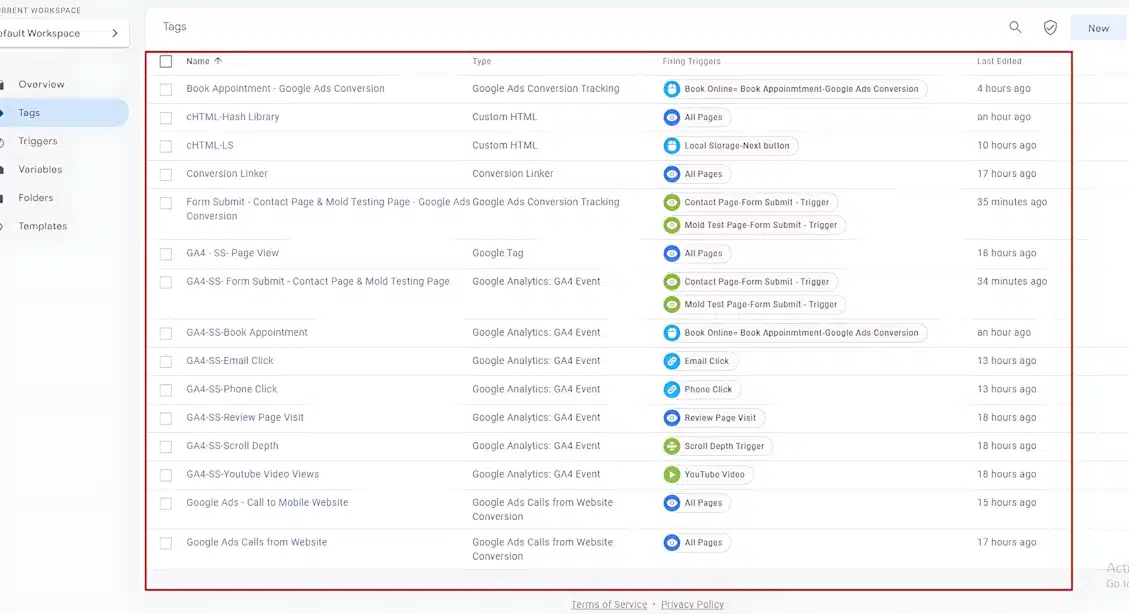Screen dimensions: 1129x614
Task: Click the Local Storage-Next button trigger icon
Action: [x=672, y=146]
